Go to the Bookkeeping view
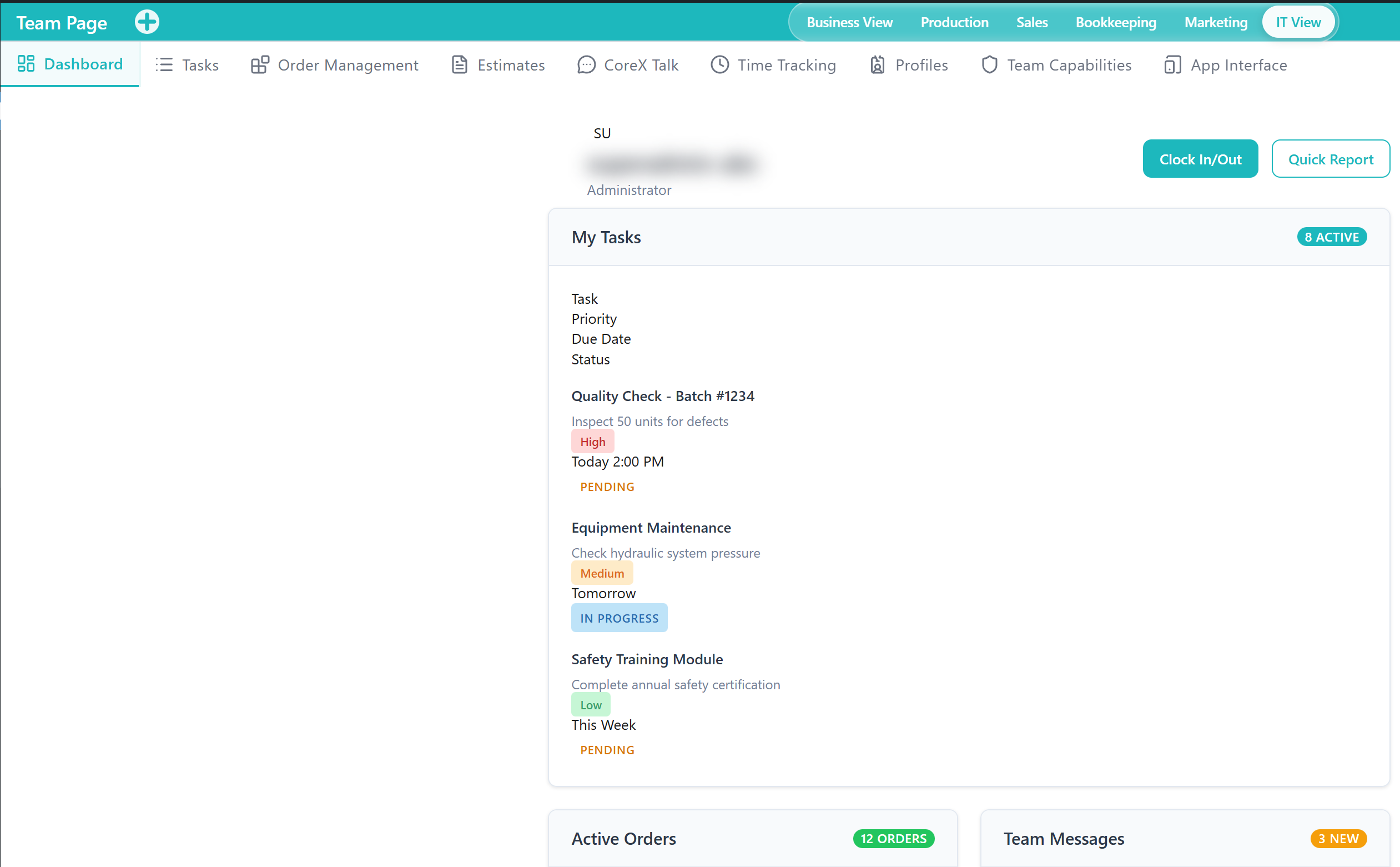This screenshot has height=867, width=1400. pos(1116,22)
